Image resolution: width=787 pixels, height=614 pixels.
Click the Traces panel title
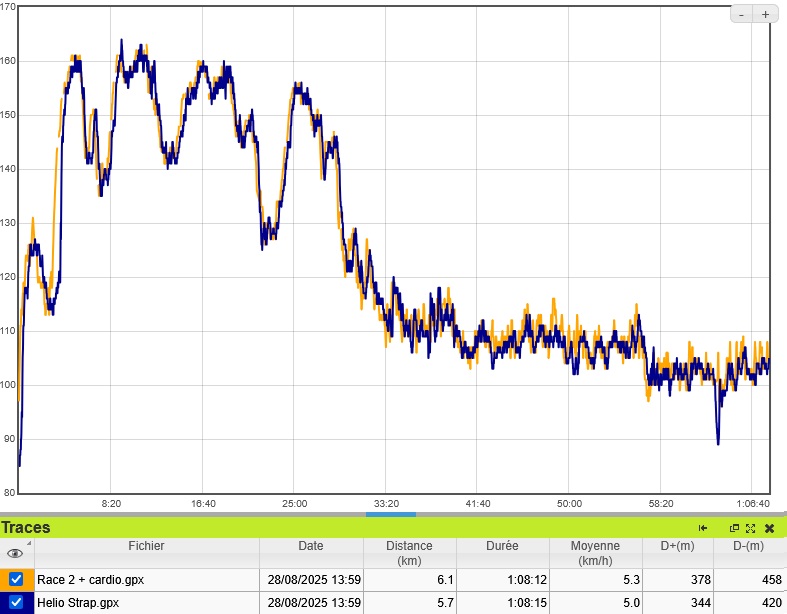[x=26, y=528]
